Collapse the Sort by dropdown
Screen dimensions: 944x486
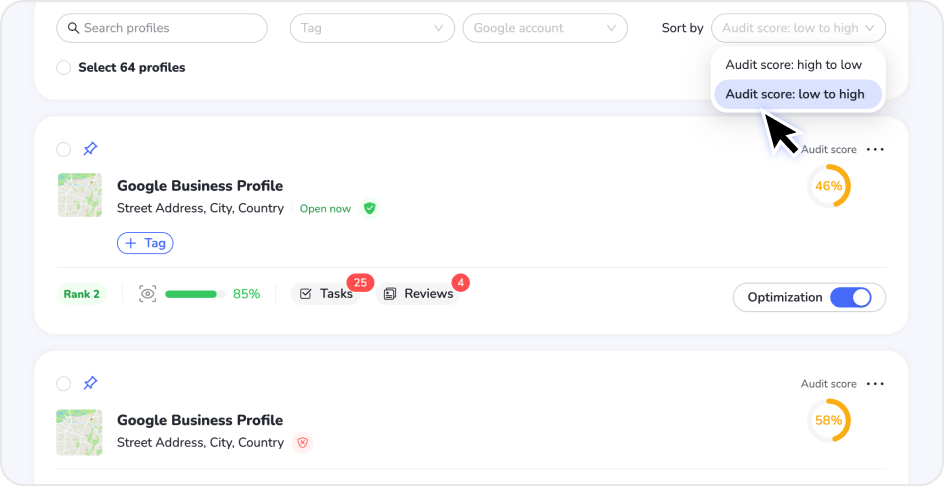pyautogui.click(x=798, y=28)
